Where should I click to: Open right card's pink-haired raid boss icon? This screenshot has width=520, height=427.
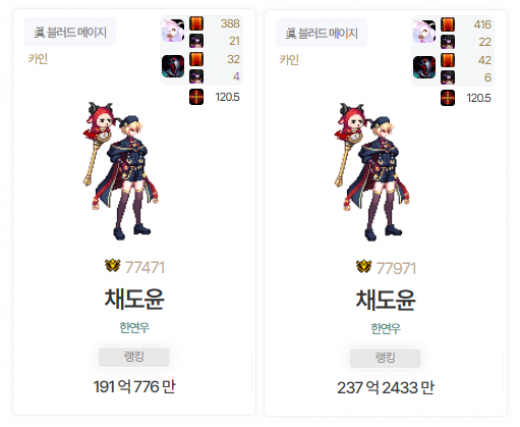coord(424,32)
